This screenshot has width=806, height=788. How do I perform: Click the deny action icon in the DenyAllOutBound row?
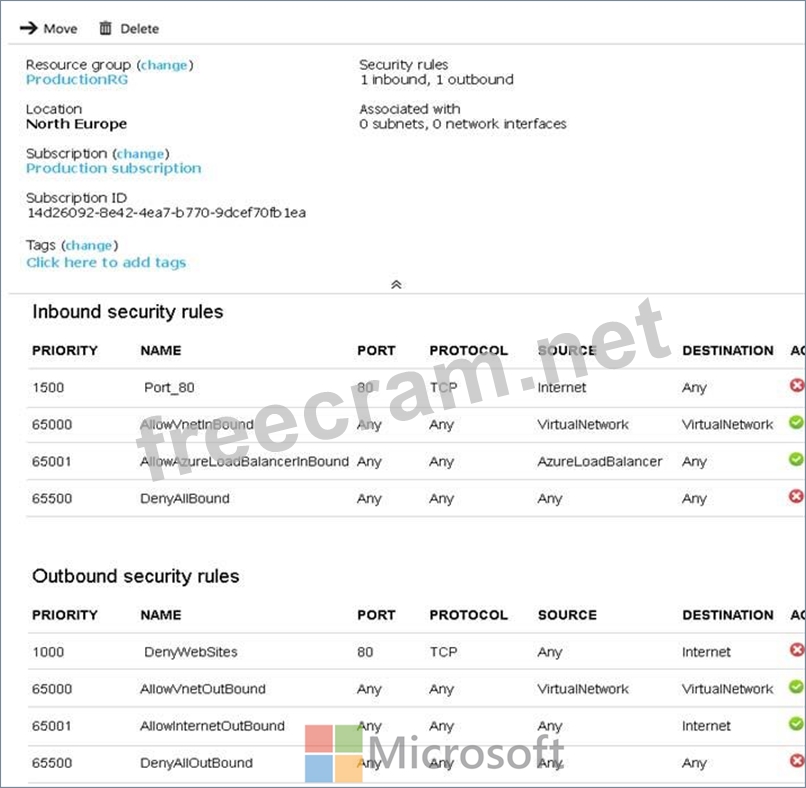coord(796,761)
